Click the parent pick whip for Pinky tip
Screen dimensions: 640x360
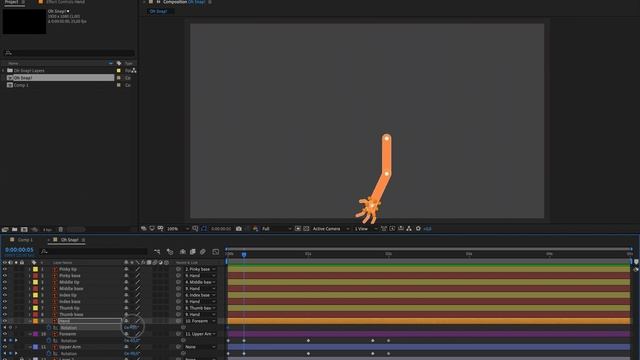[178, 269]
